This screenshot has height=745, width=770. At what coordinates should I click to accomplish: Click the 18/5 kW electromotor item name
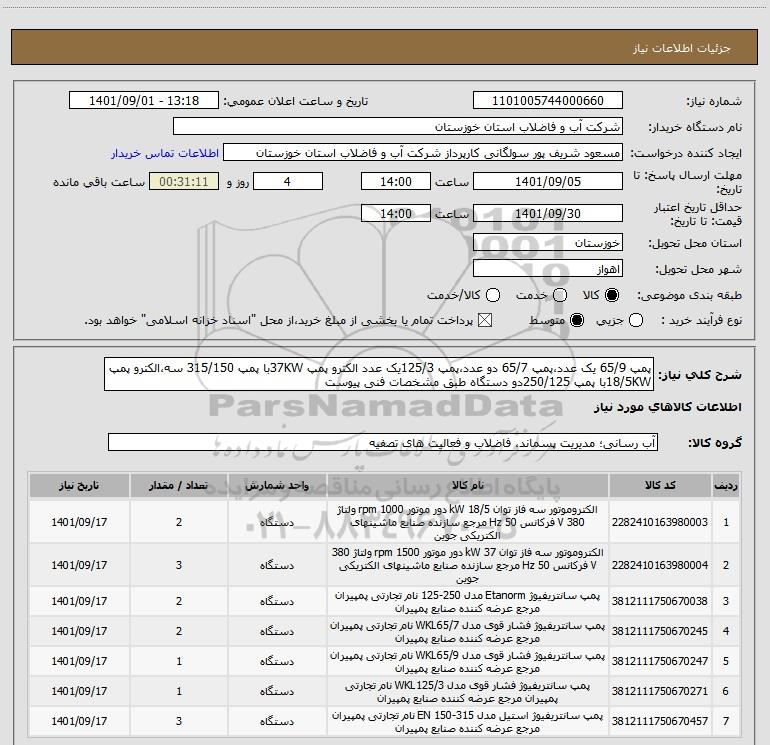(x=468, y=522)
